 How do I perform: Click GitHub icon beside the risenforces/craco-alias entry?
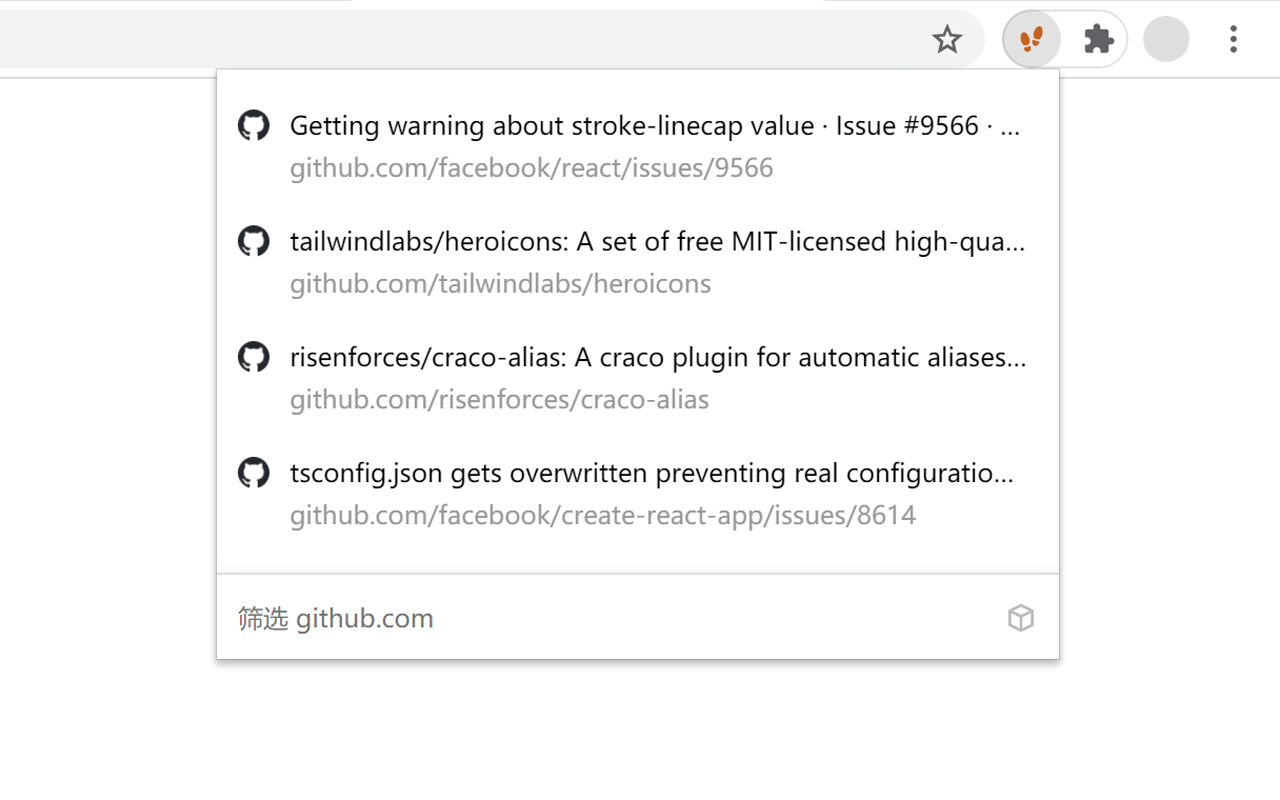pyautogui.click(x=253, y=358)
